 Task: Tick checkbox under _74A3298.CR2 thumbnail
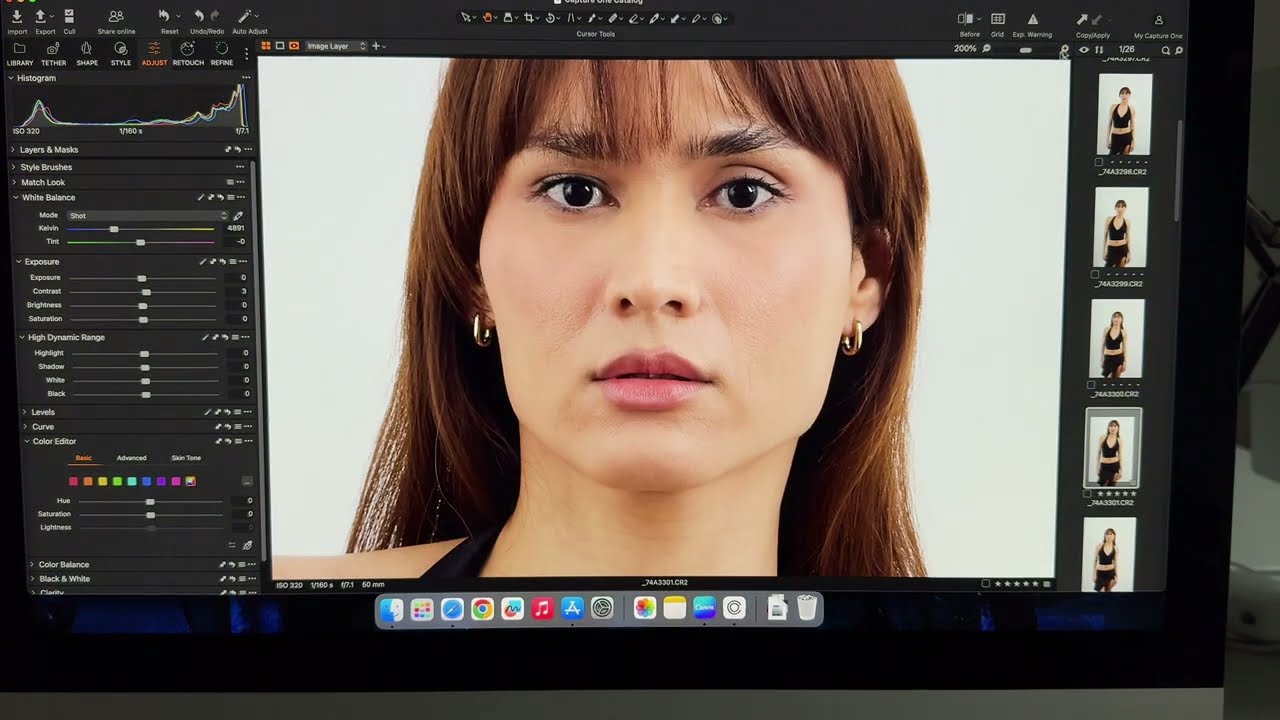pos(1099,162)
